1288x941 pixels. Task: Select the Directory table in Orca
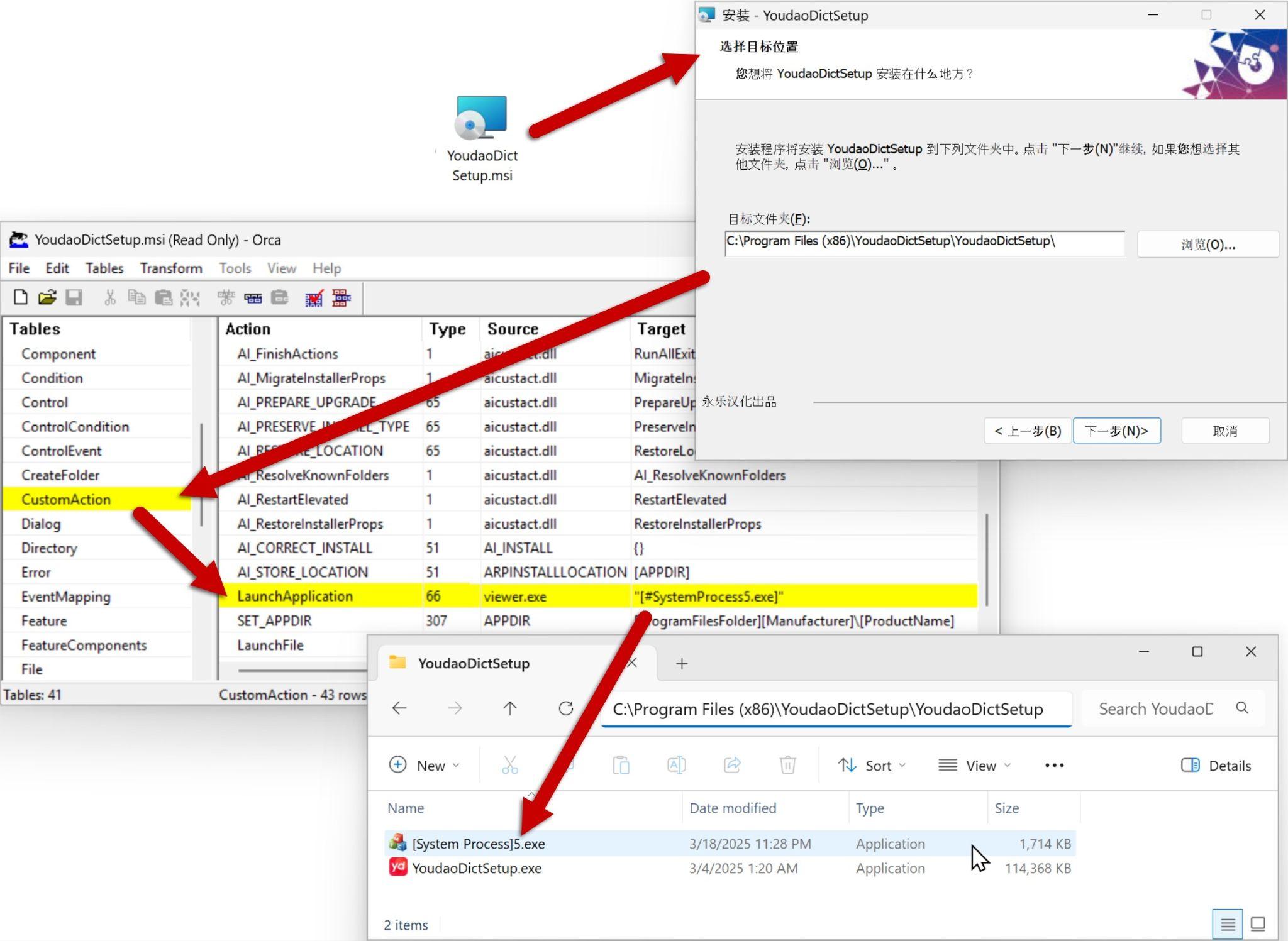pyautogui.click(x=50, y=548)
